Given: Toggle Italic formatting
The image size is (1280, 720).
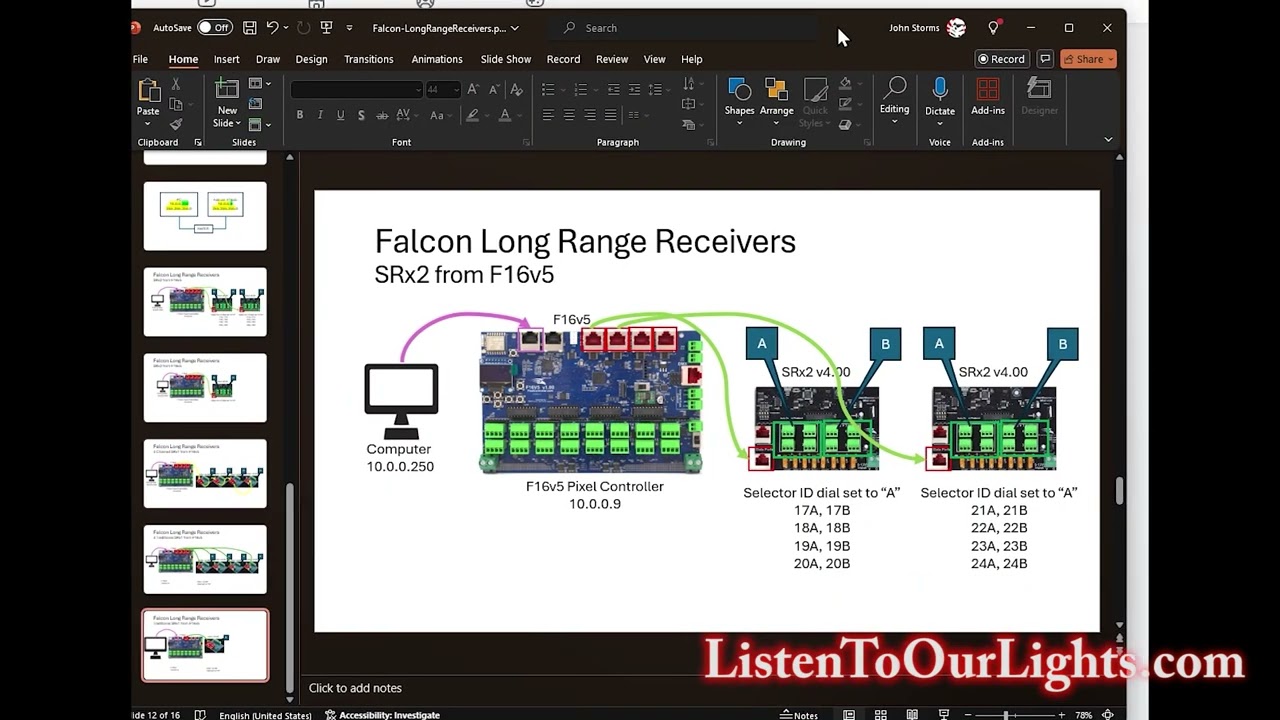Looking at the screenshot, I should pos(320,115).
